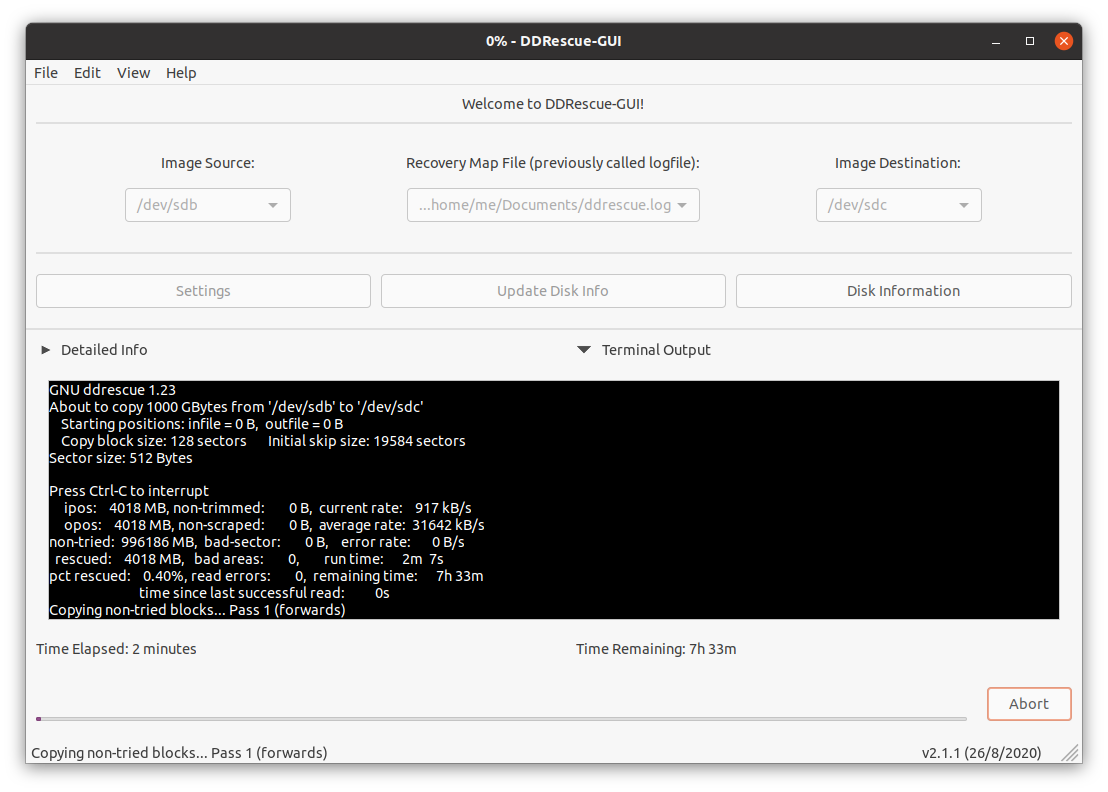
Task: Click the version text v2.1.1 (26/8/2020)
Action: [981, 753]
